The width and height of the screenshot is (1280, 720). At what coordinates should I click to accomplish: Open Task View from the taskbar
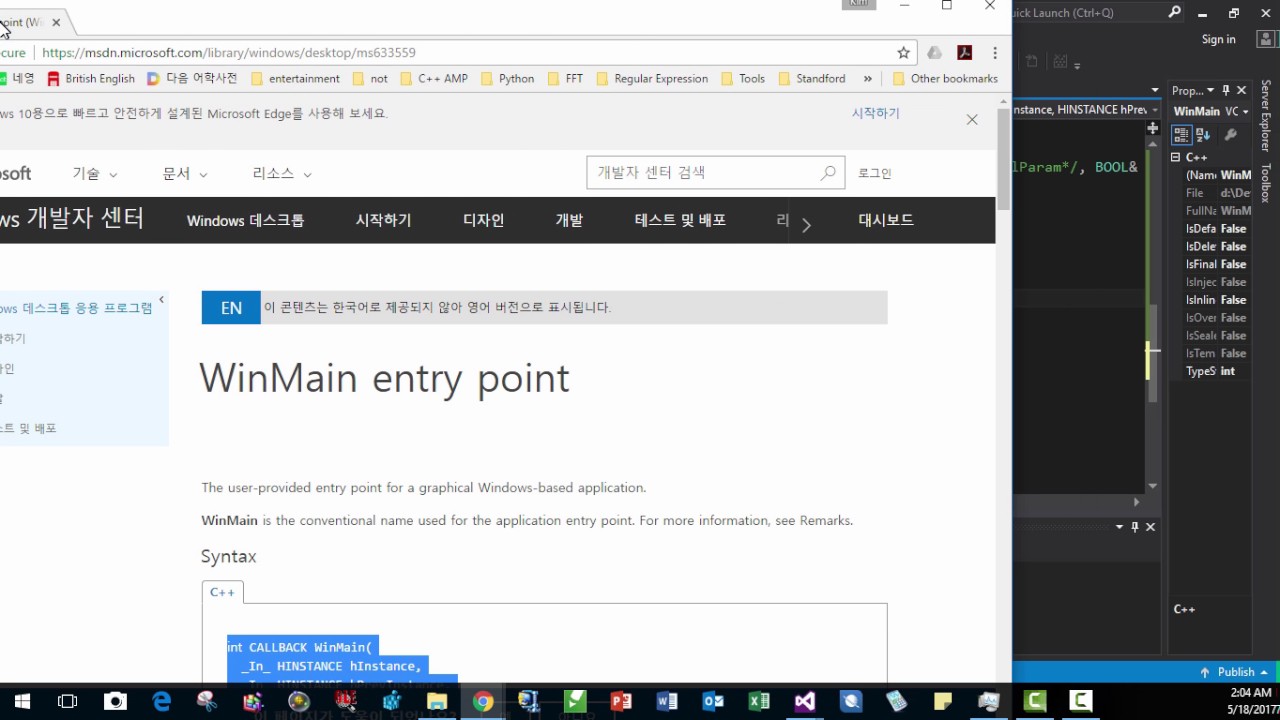click(x=68, y=701)
